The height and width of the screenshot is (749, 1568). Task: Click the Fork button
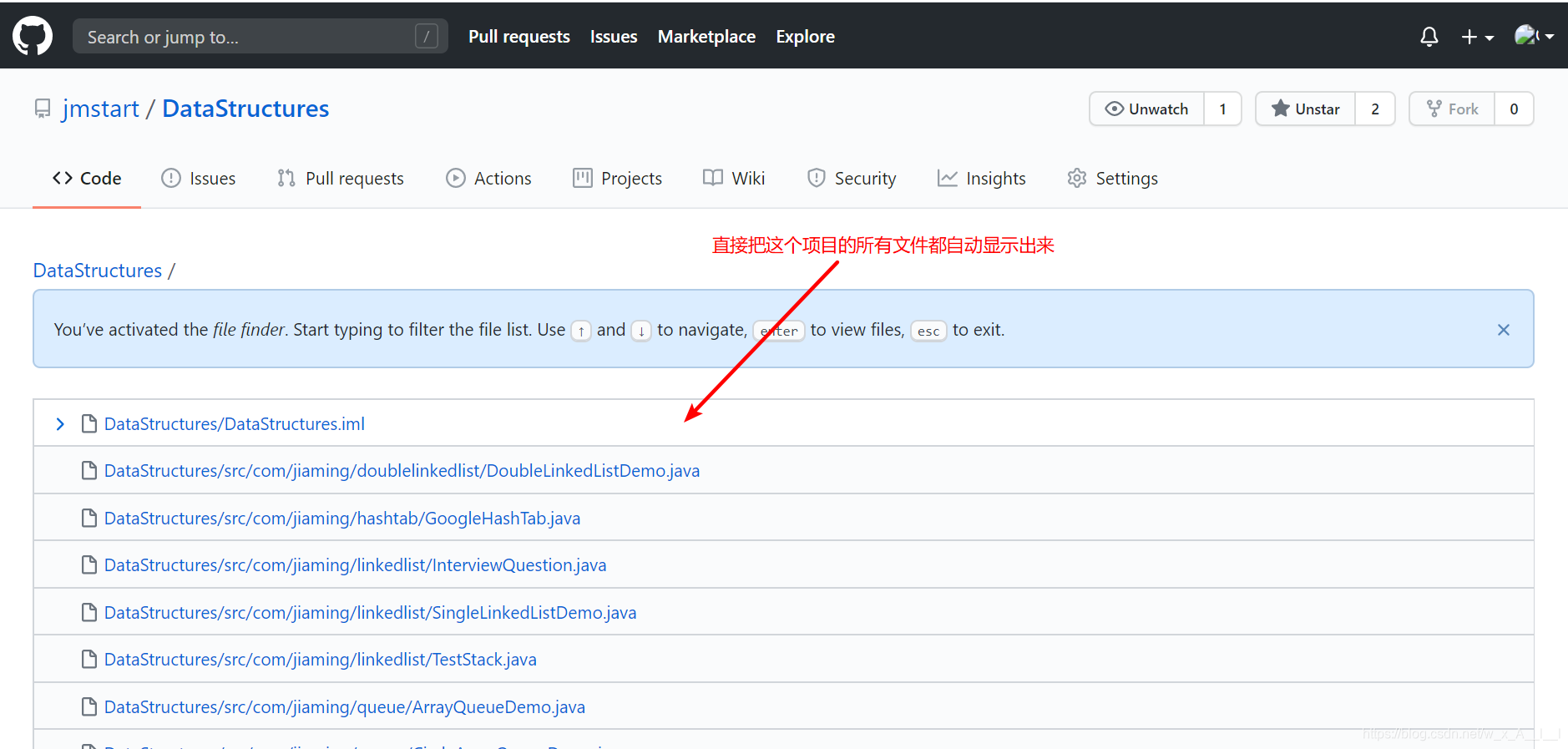point(1452,109)
